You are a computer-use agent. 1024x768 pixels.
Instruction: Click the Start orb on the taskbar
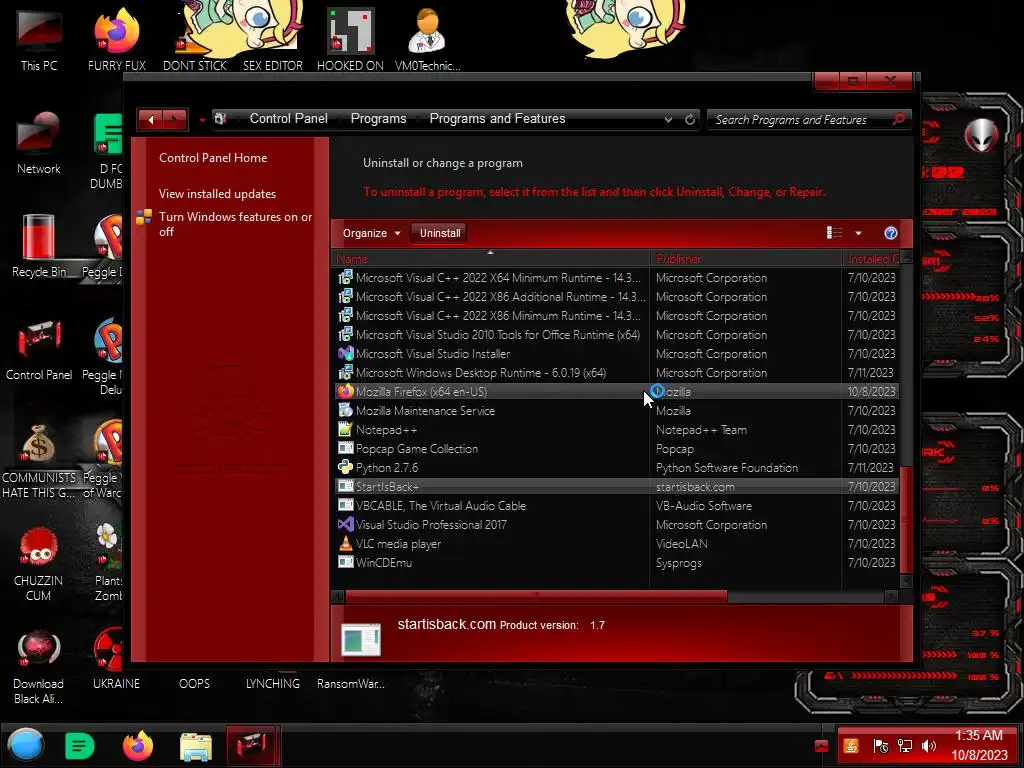[x=25, y=745]
